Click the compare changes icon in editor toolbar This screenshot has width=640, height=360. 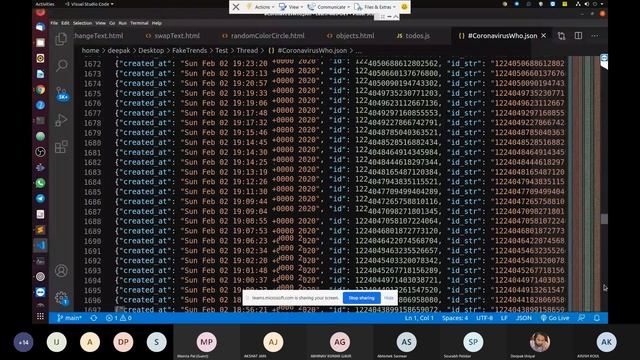pos(562,36)
